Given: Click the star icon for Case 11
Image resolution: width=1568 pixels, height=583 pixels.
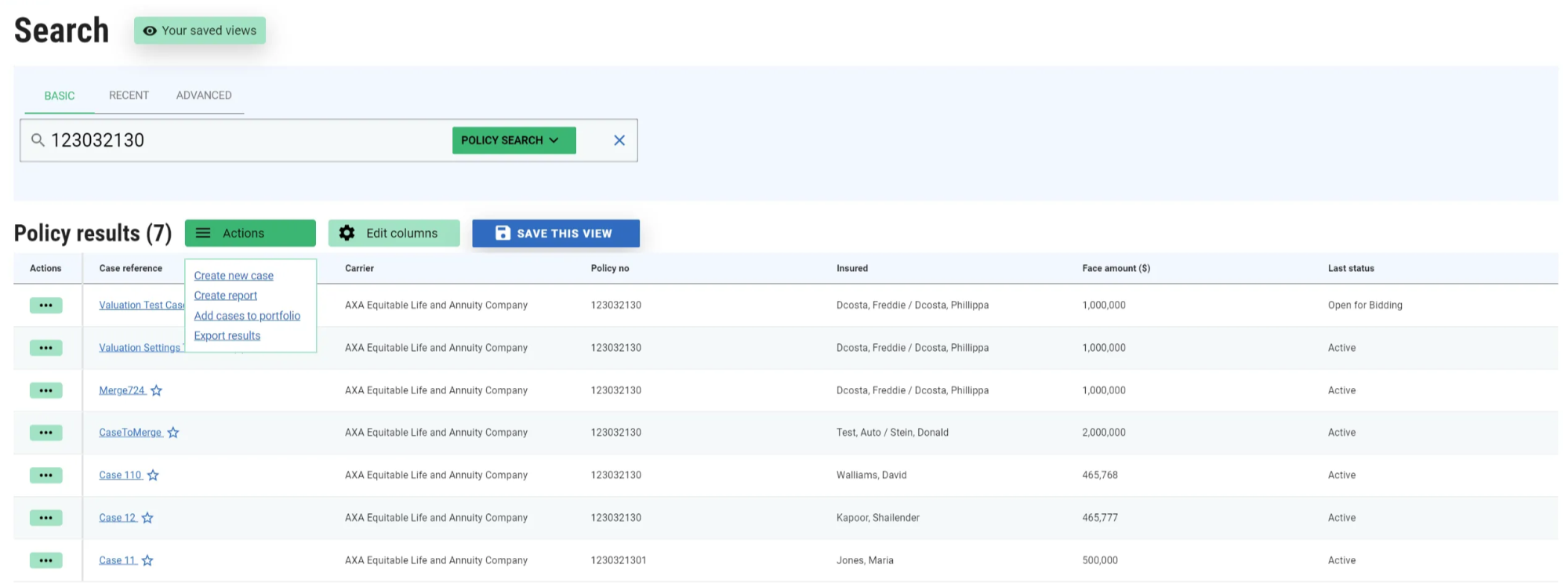Looking at the screenshot, I should tap(147, 560).
